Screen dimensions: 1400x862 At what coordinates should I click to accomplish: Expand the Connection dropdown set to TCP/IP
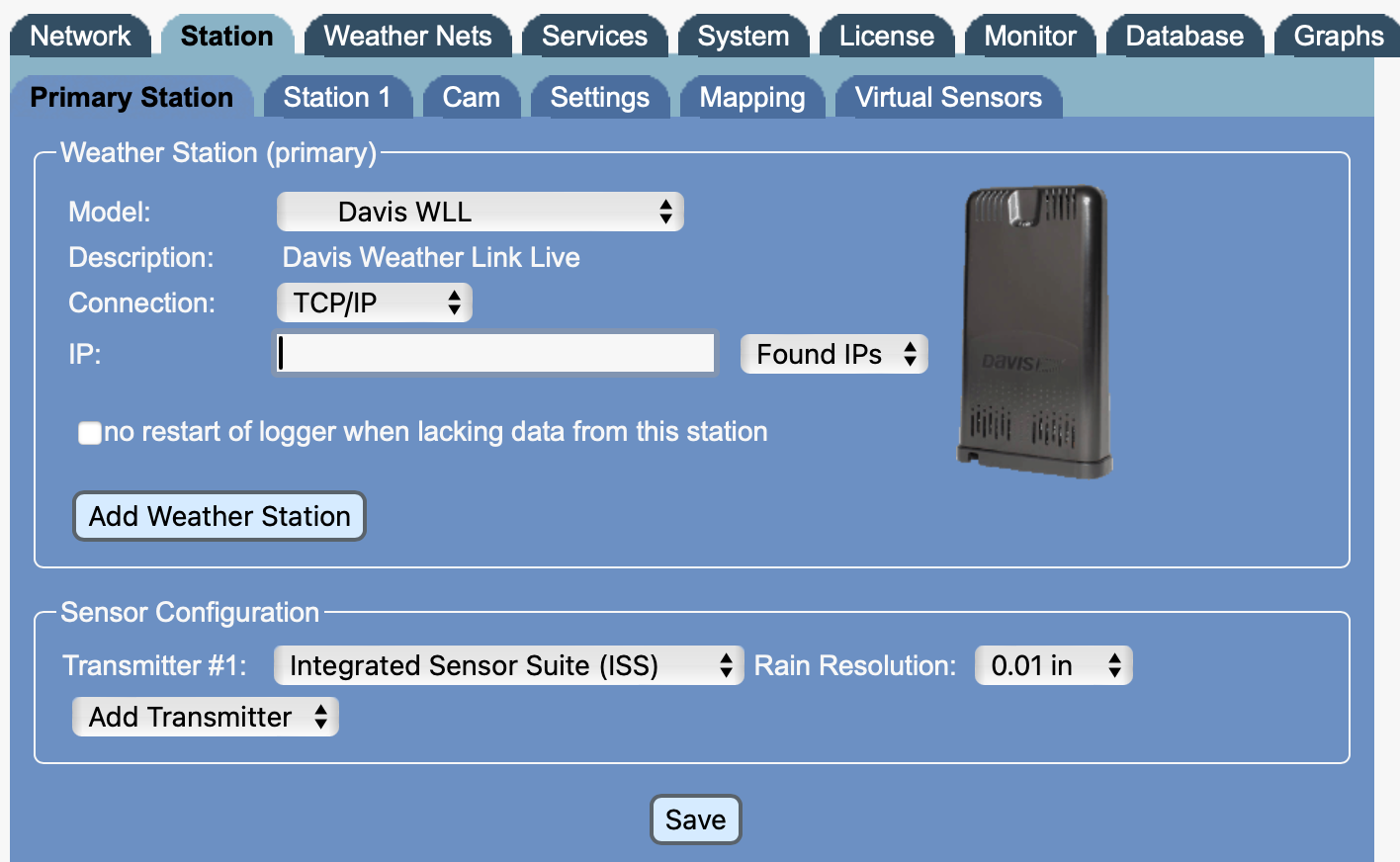[x=375, y=302]
